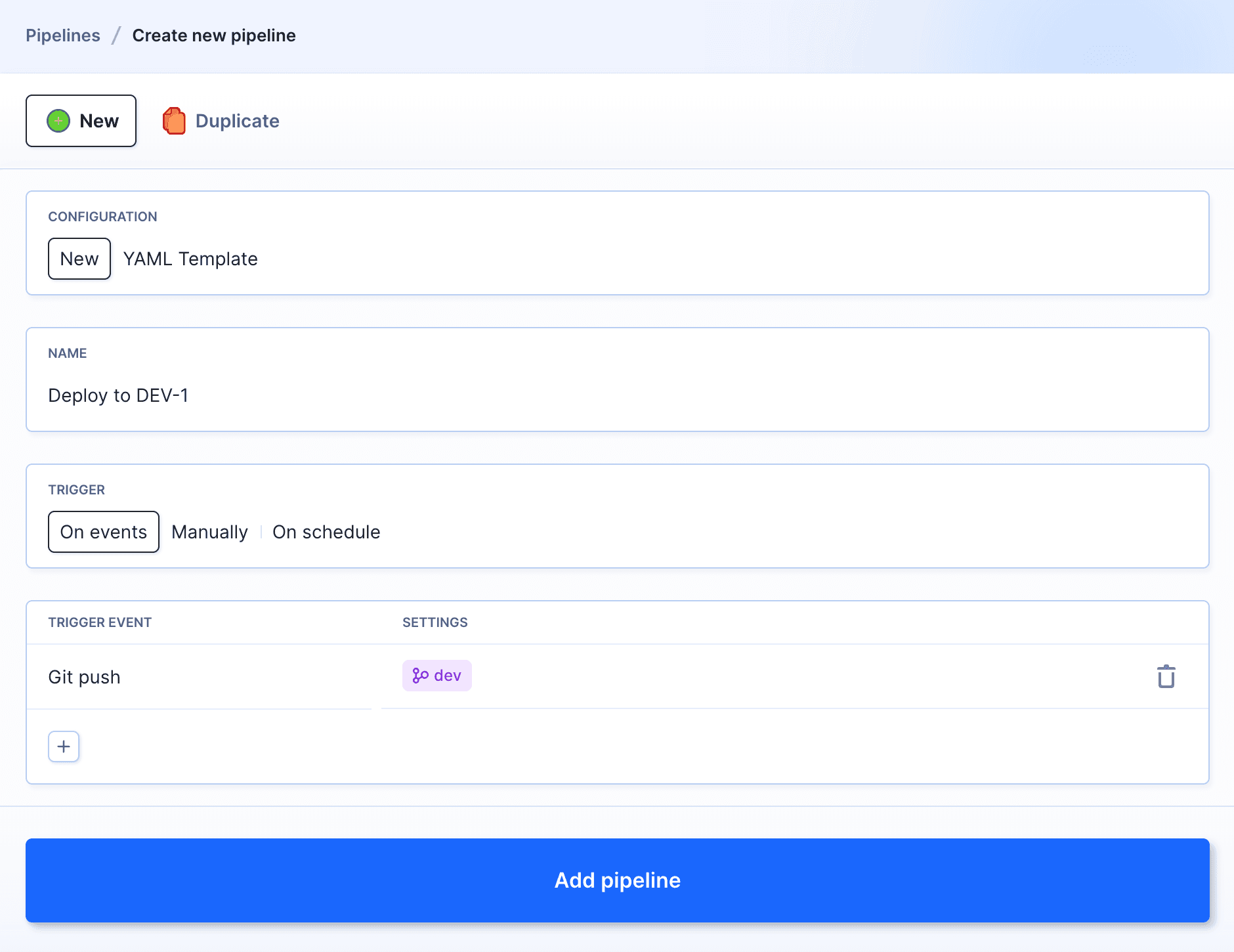Switch trigger to On schedule
Viewport: 1234px width, 952px height.
pos(326,532)
